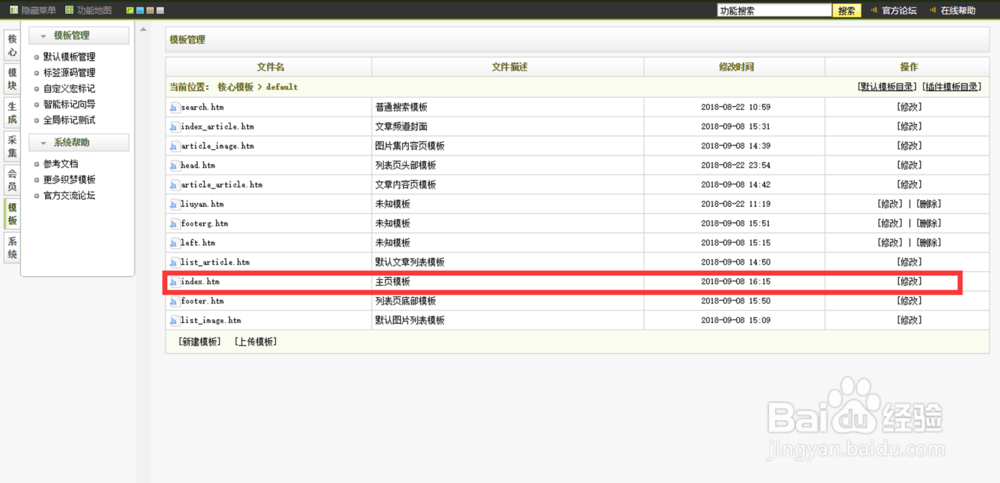This screenshot has width=1000, height=483.
Task: Switch to the 模块 side tab
Action: coord(12,79)
